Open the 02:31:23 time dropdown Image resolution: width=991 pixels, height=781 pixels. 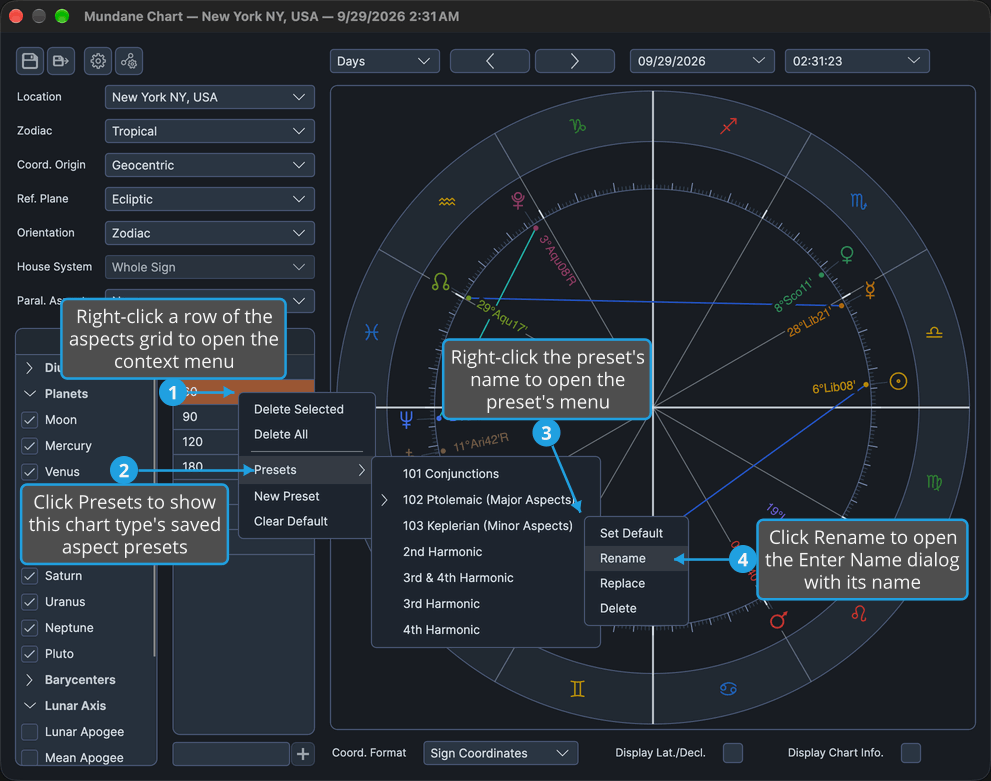(x=856, y=61)
